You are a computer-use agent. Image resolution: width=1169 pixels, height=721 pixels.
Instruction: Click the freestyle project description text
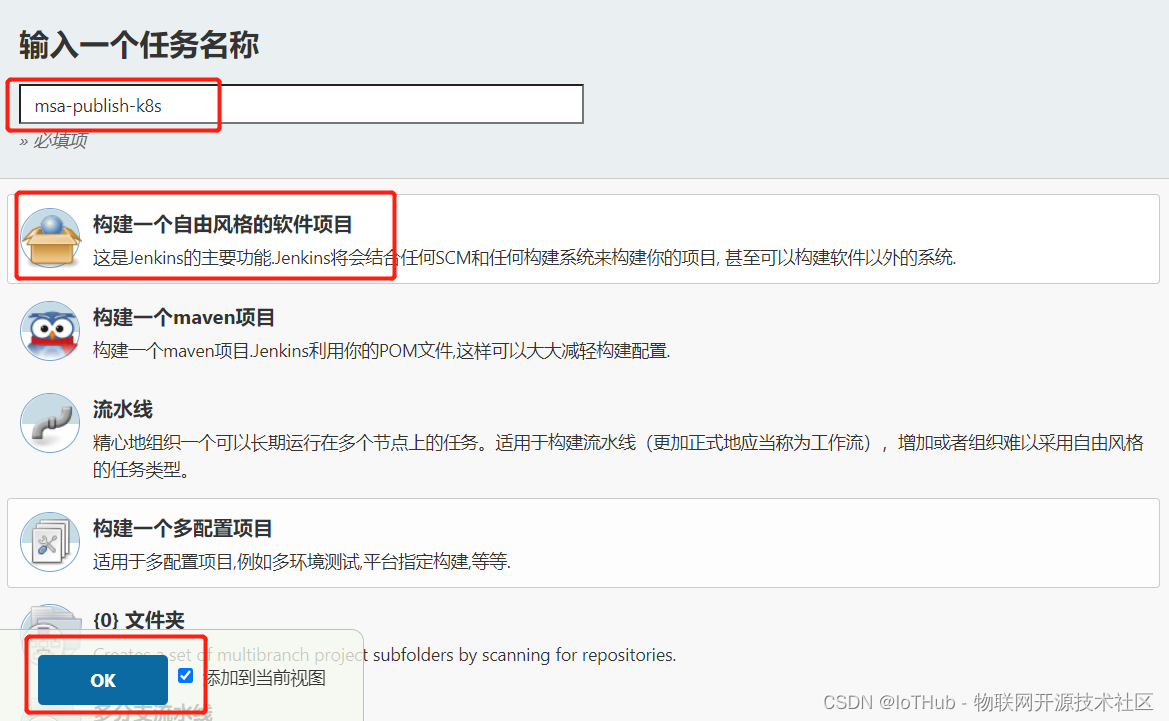point(524,258)
